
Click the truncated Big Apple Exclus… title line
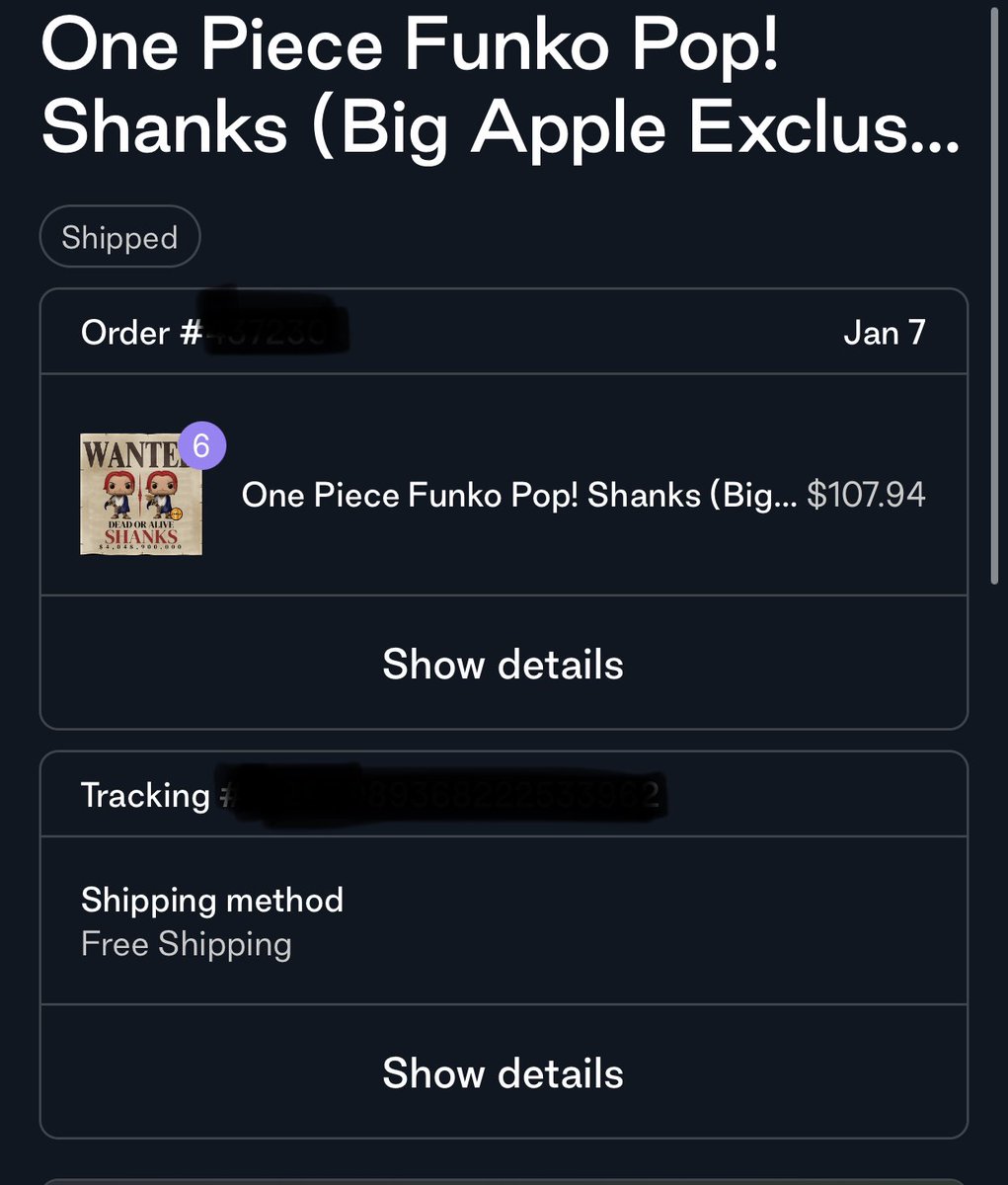[501, 126]
